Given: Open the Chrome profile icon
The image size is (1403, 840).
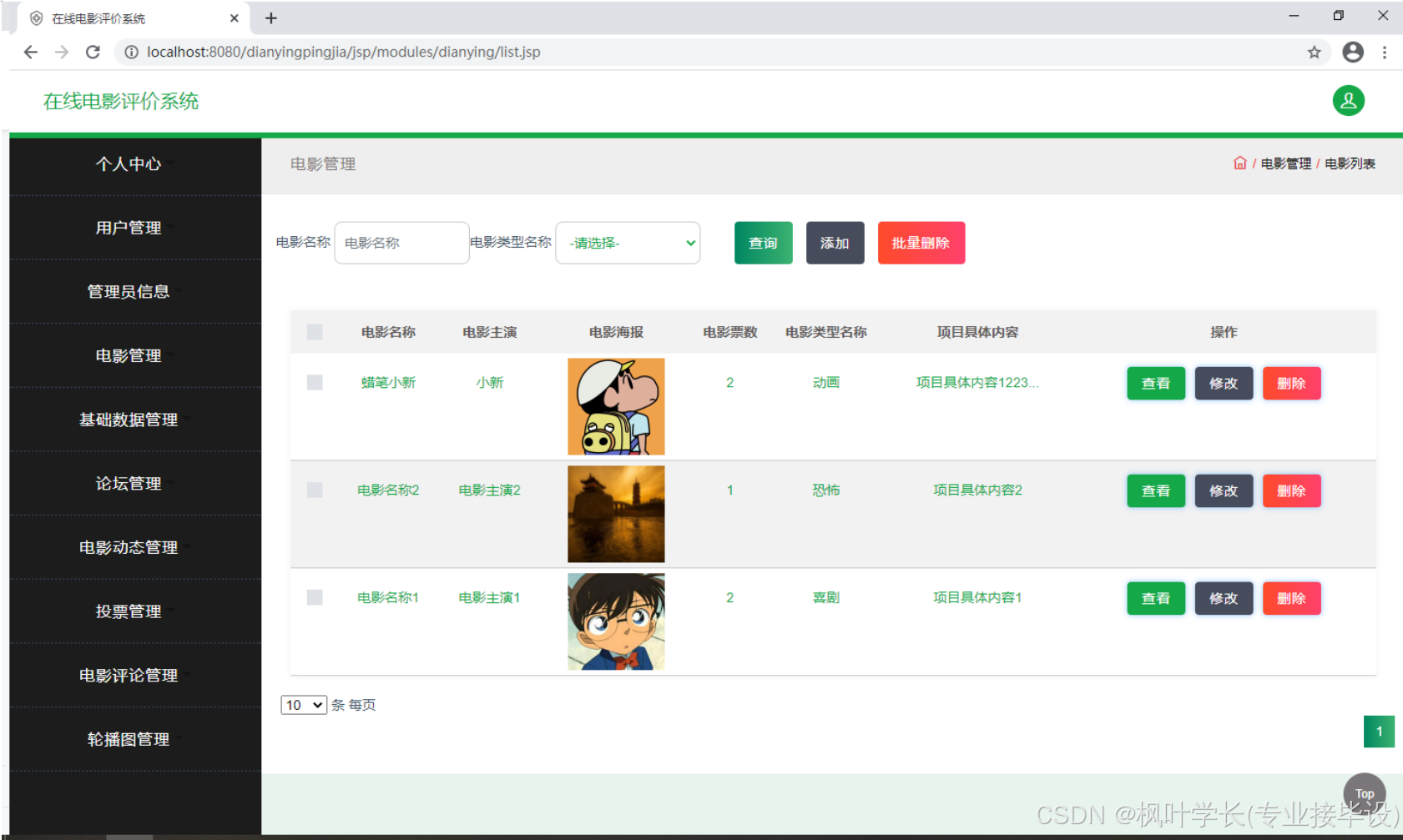Looking at the screenshot, I should click(x=1353, y=52).
